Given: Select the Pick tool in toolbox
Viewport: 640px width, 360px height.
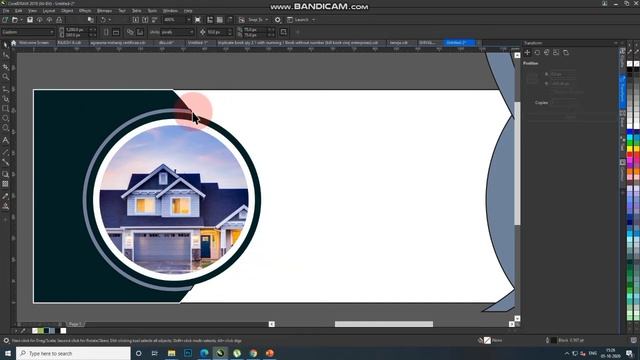Looking at the screenshot, I should pyautogui.click(x=5, y=44).
